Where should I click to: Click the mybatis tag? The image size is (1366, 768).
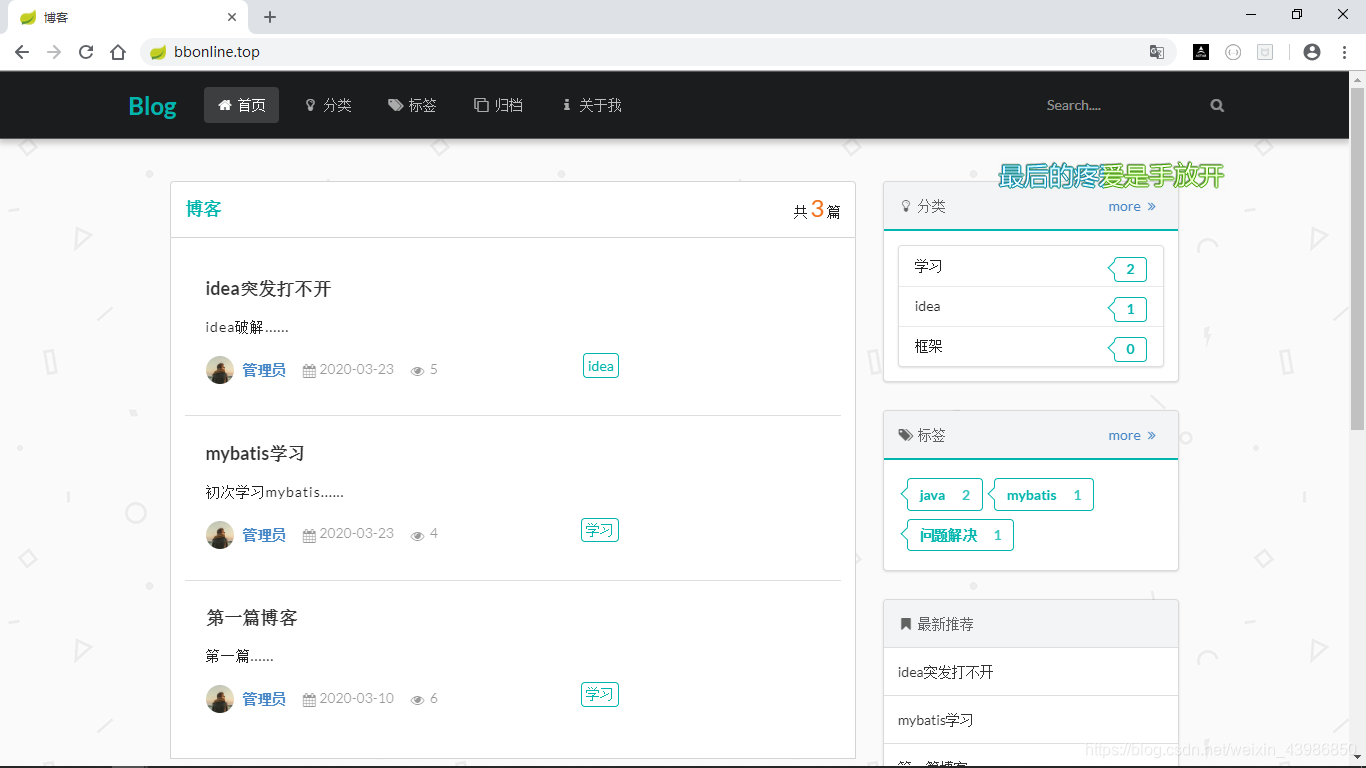[1043, 495]
